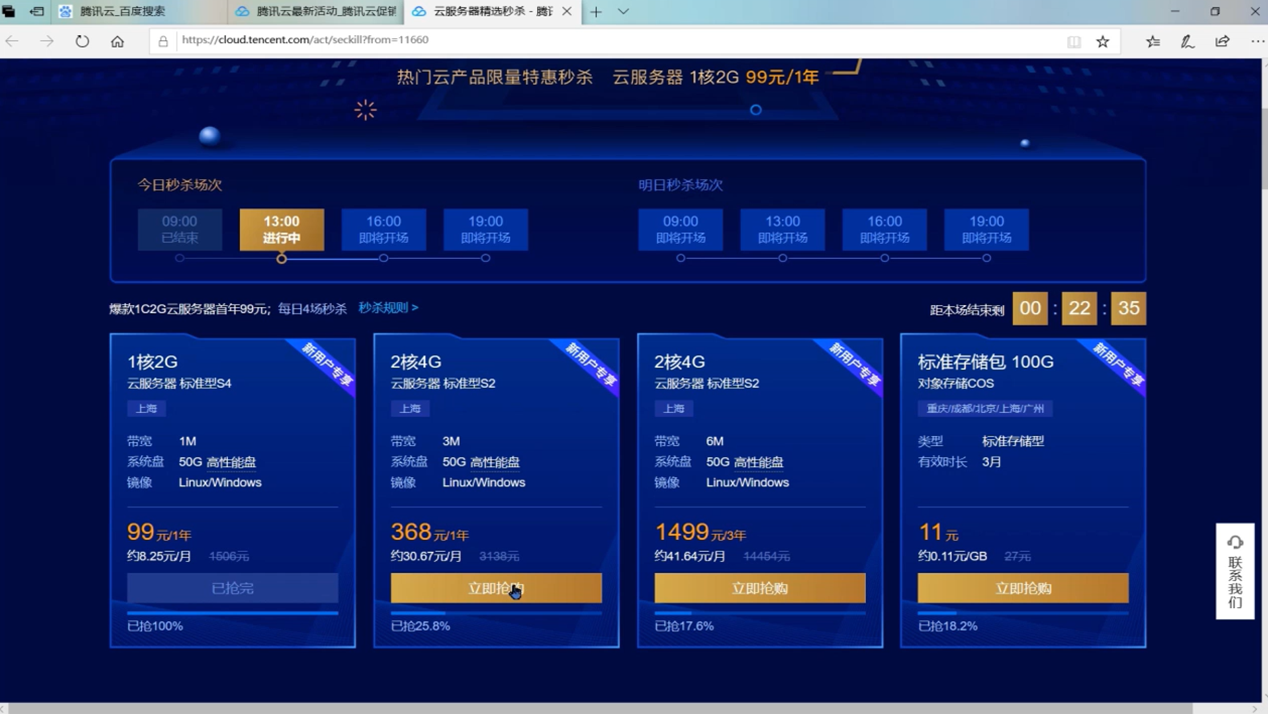Image resolution: width=1268 pixels, height=714 pixels.
Task: Click the padlock security icon
Action: tap(163, 41)
